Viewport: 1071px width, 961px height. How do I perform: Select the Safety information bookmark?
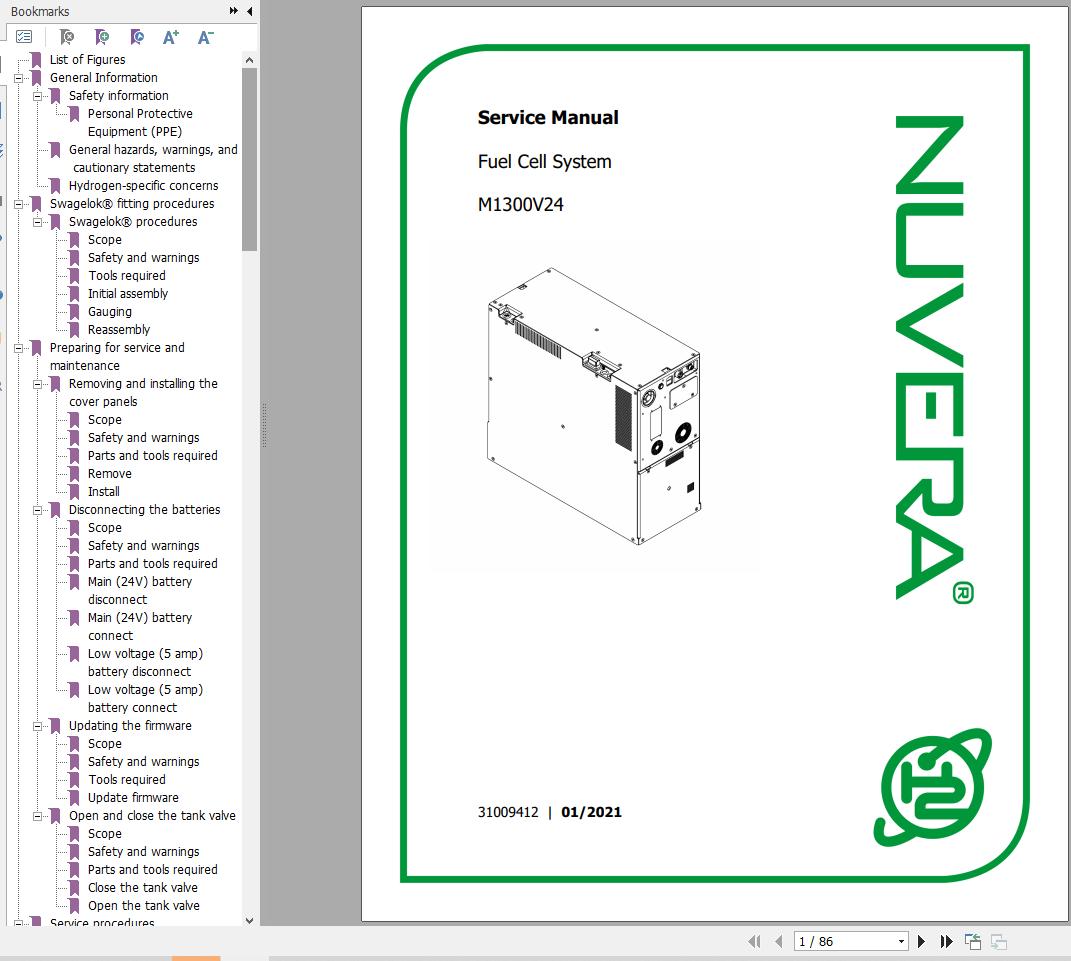pyautogui.click(x=118, y=96)
